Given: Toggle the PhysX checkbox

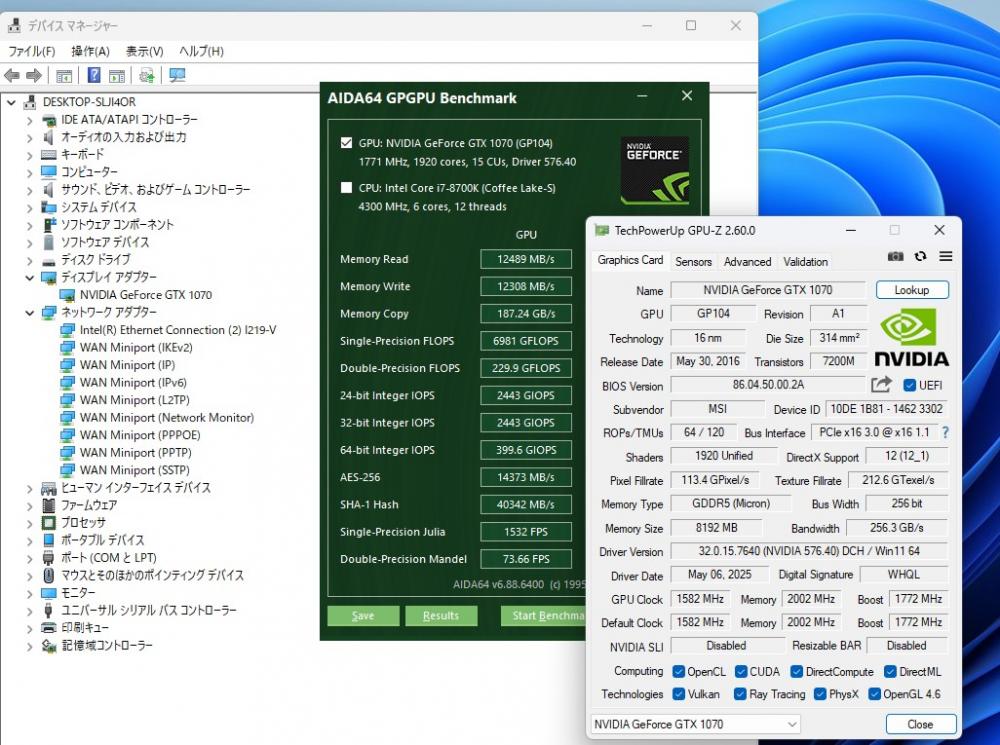Looking at the screenshot, I should pos(820,694).
